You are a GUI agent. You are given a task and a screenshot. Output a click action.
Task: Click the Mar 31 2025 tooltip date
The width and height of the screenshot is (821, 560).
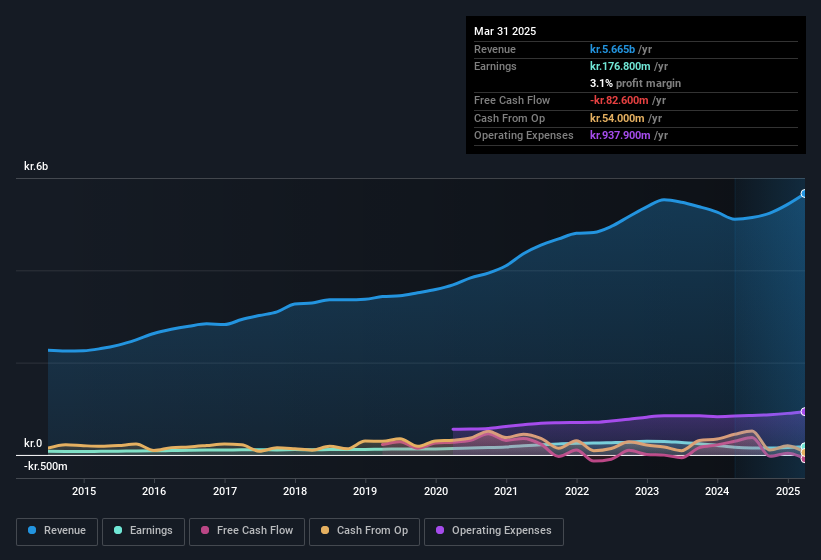click(x=505, y=31)
